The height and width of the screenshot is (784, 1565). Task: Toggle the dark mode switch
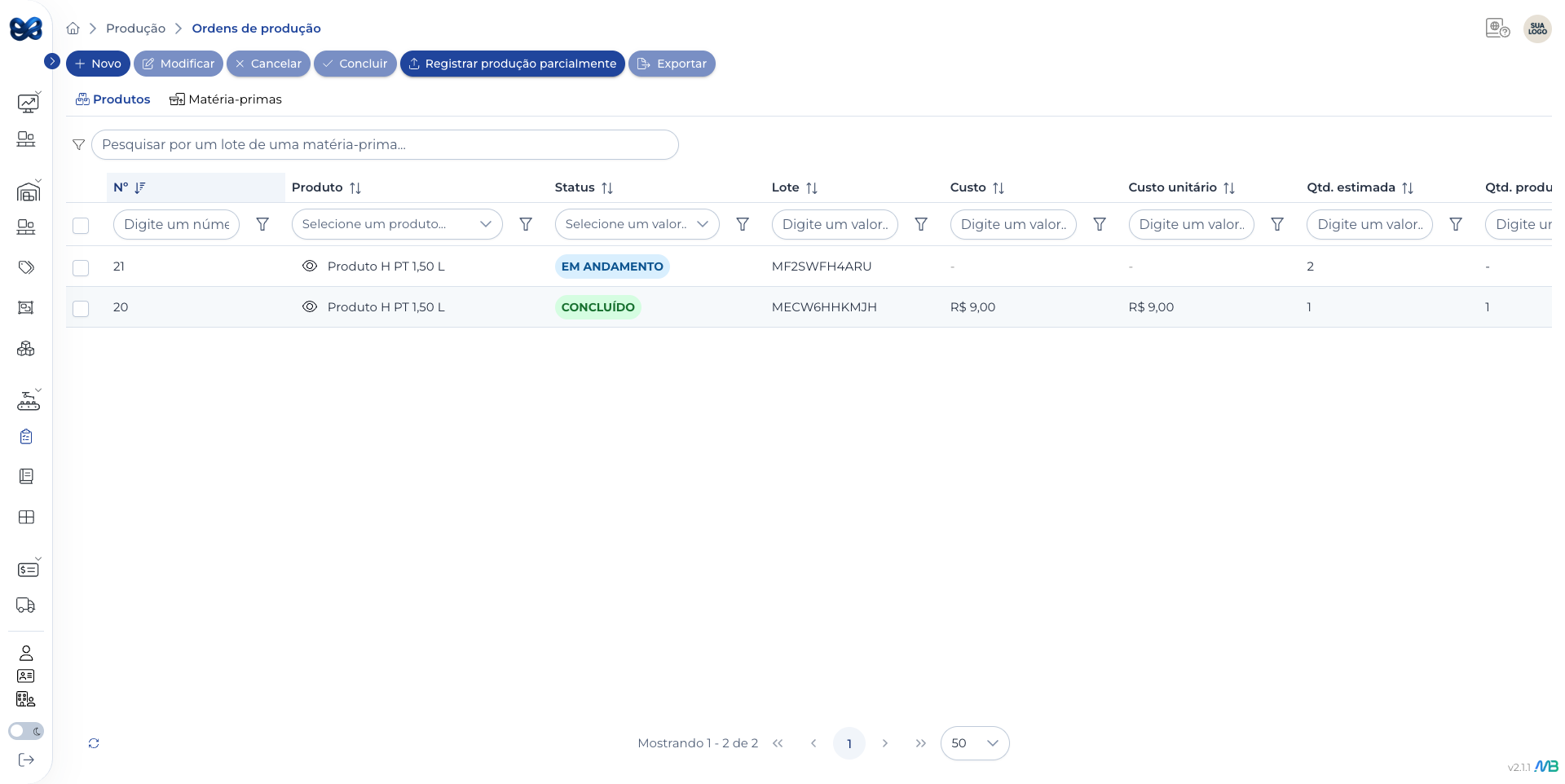[26, 731]
